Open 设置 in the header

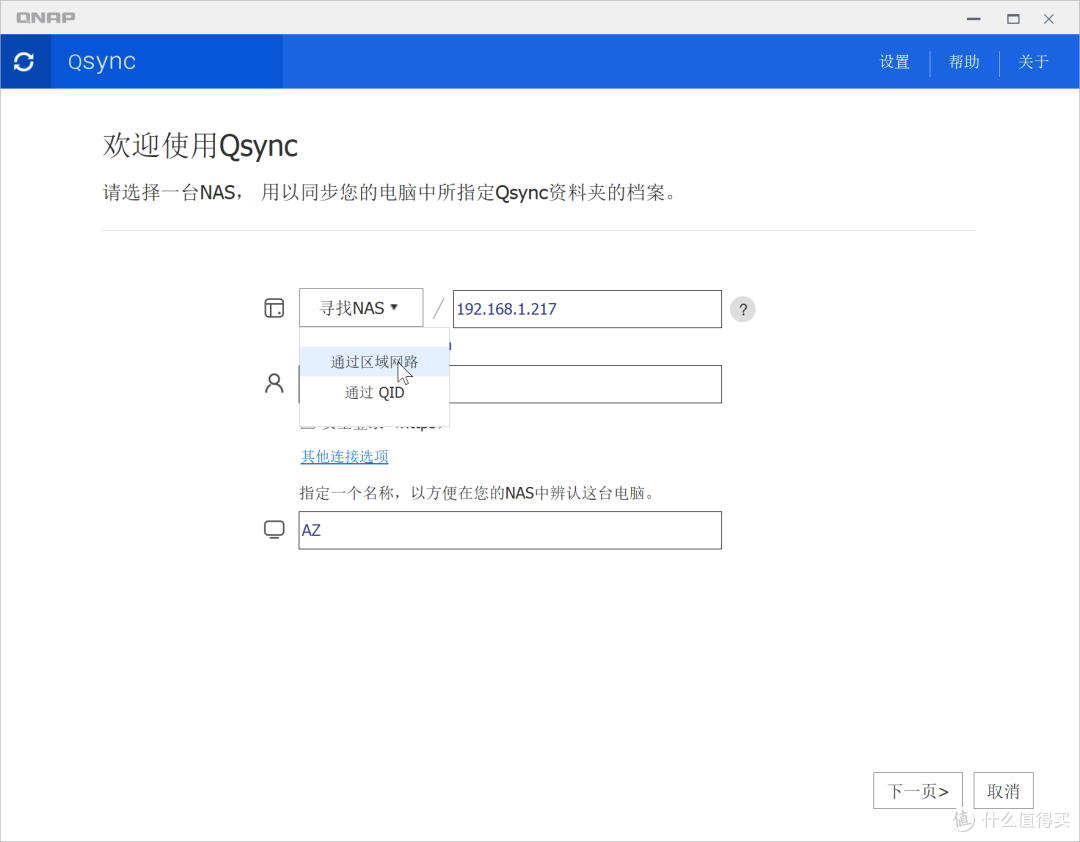894,62
